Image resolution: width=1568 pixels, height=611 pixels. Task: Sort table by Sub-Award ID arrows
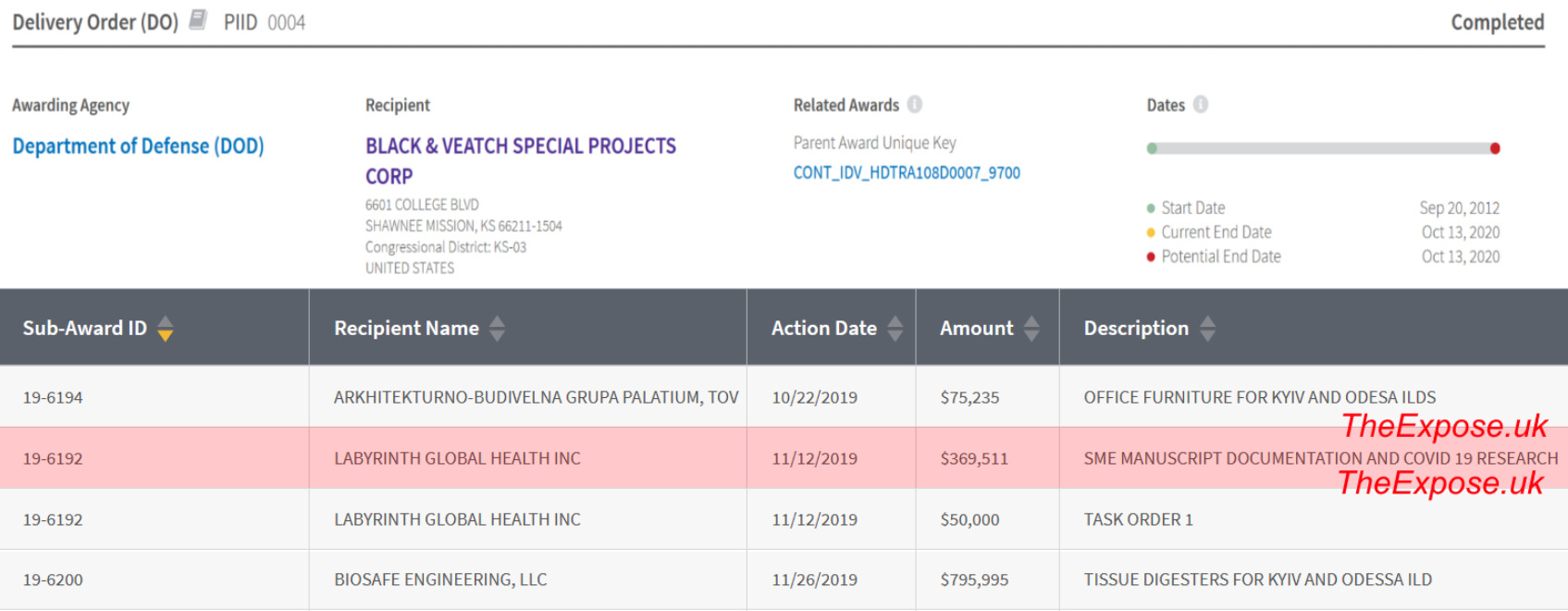(x=166, y=329)
